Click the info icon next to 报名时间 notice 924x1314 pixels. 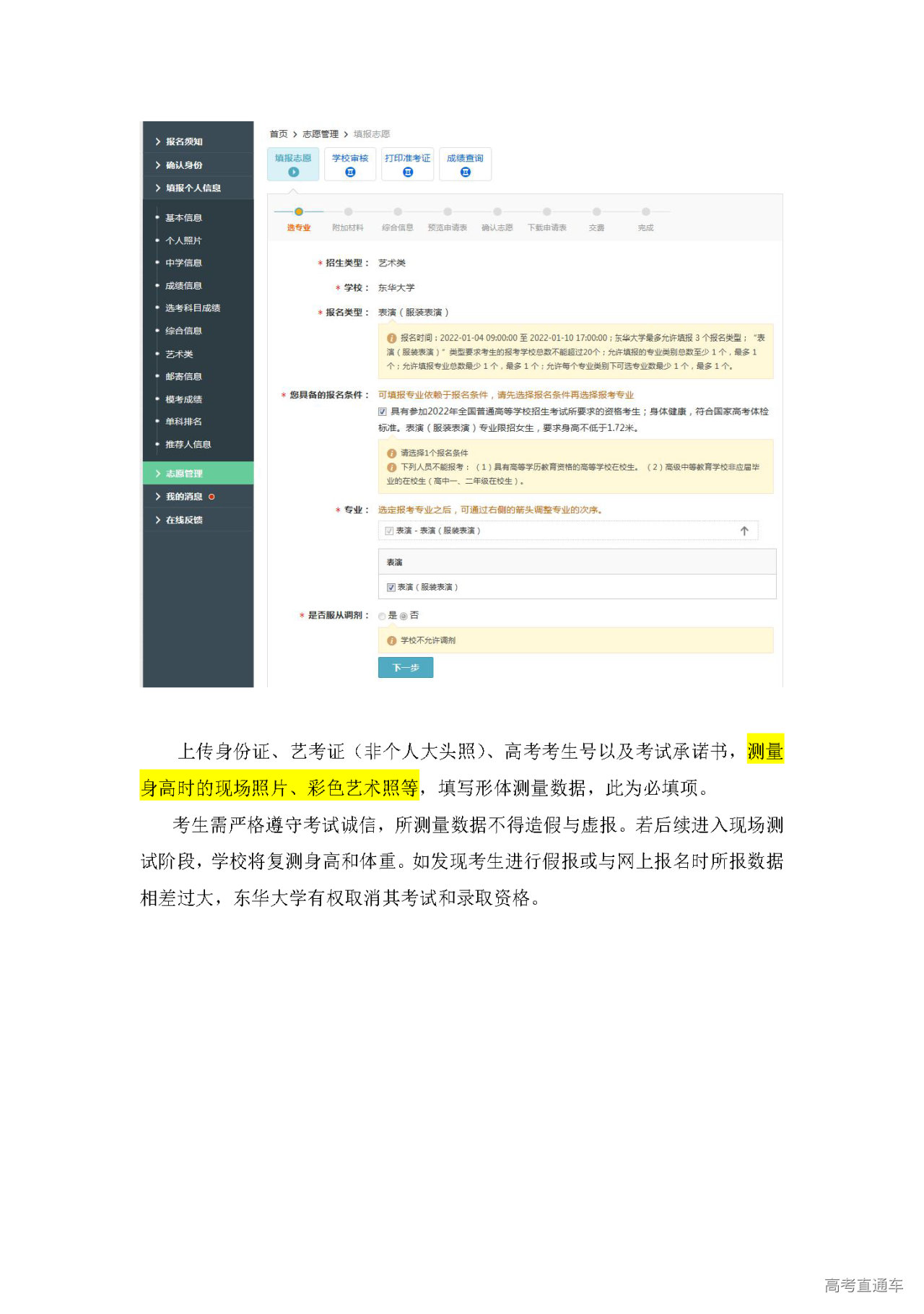pyautogui.click(x=392, y=338)
